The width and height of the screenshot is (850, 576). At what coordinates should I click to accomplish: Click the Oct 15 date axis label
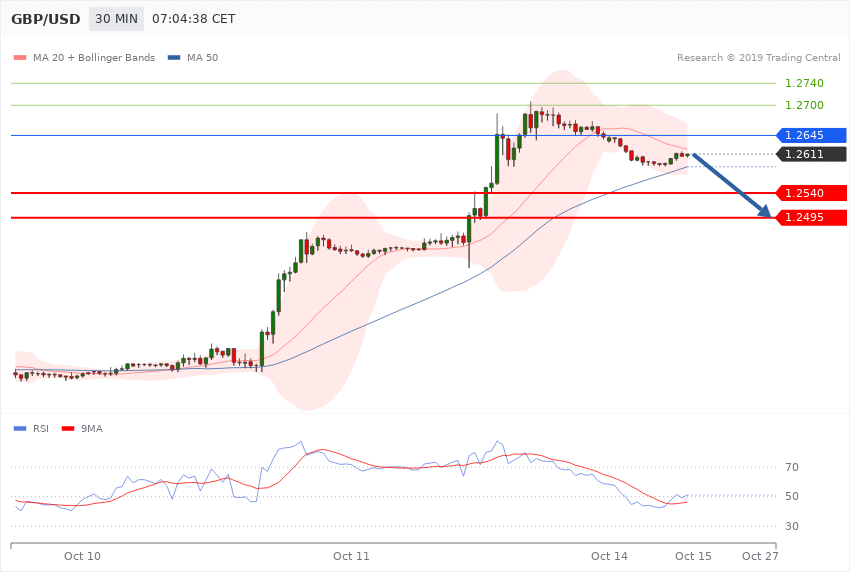point(693,556)
